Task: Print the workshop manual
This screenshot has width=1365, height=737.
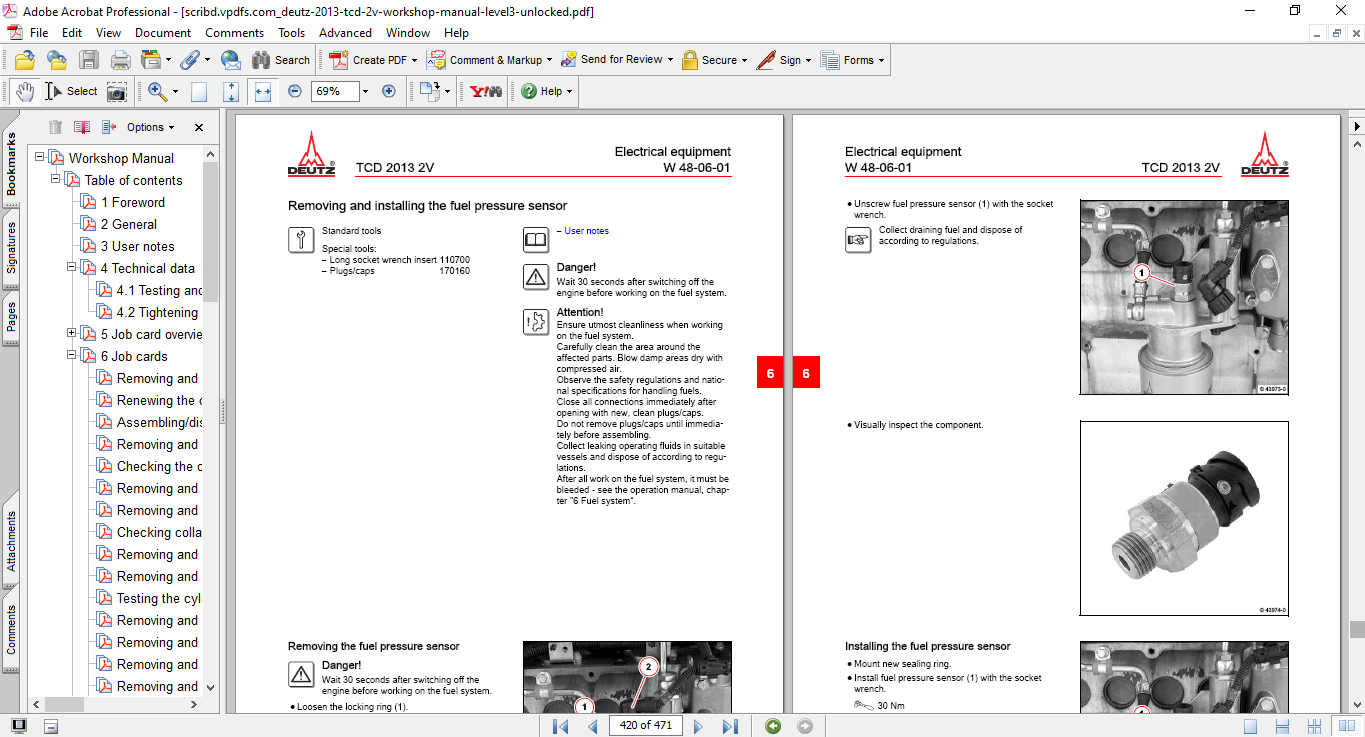Action: pyautogui.click(x=120, y=60)
